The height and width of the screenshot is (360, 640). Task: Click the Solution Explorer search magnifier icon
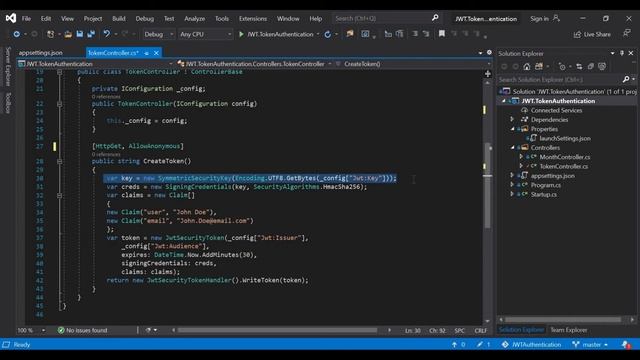[x=626, y=79]
